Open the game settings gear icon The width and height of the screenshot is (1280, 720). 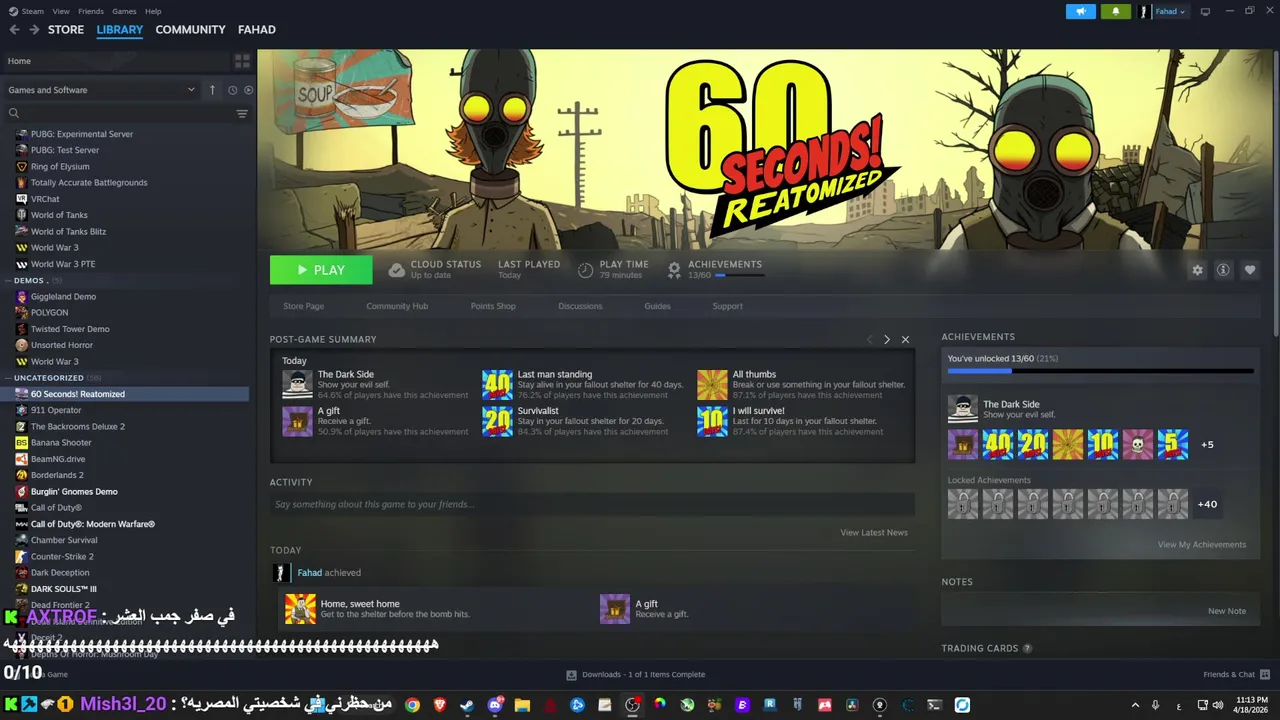click(x=1197, y=270)
